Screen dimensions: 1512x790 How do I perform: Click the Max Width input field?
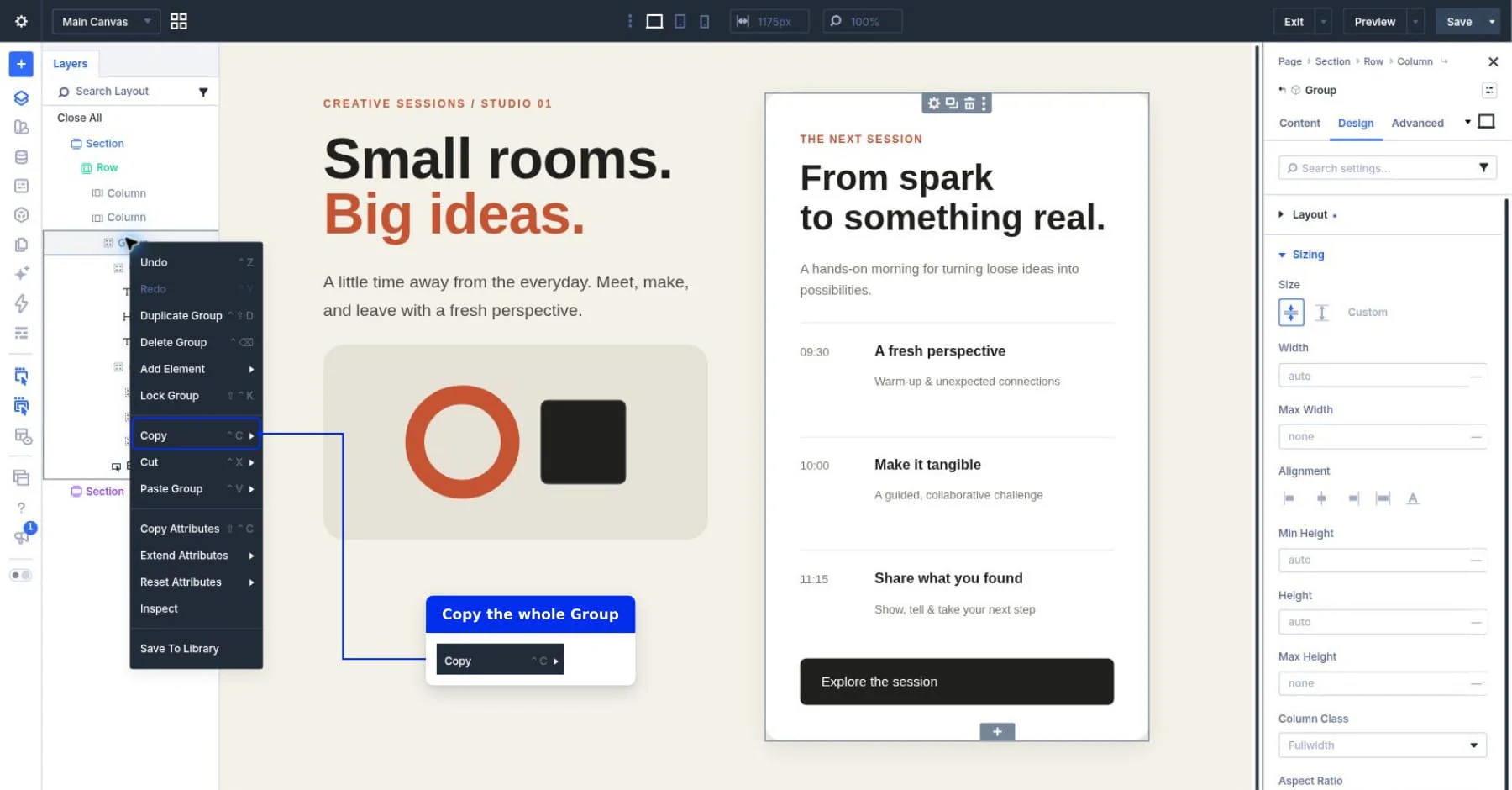pyautogui.click(x=1383, y=437)
